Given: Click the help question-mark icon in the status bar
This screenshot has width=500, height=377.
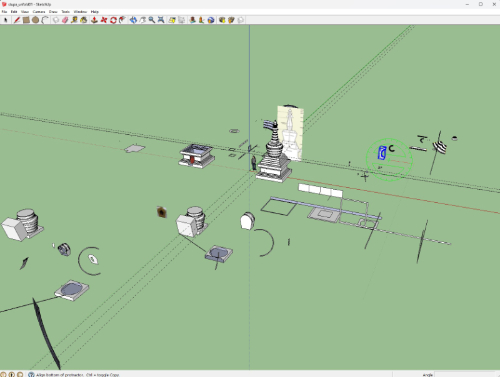Looking at the screenshot, I should (x=31, y=375).
